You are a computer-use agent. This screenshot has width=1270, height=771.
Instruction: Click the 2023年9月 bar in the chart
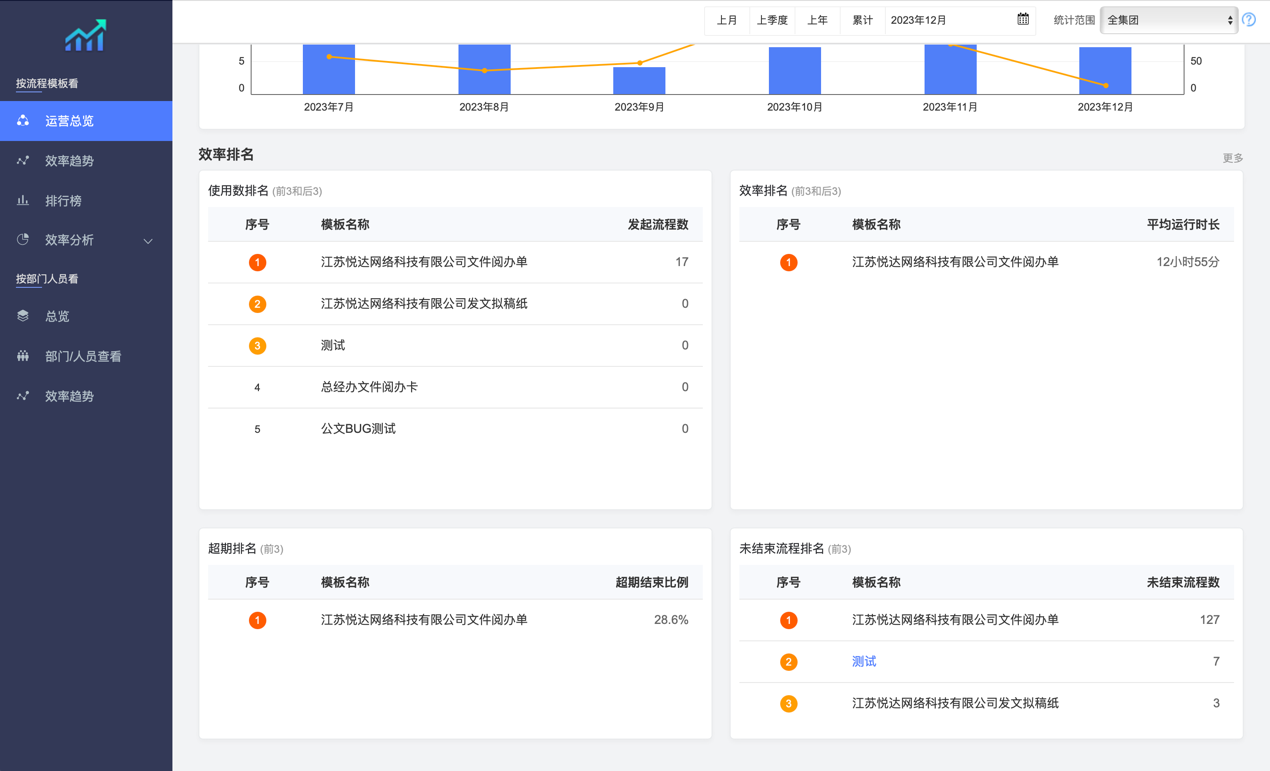click(640, 78)
